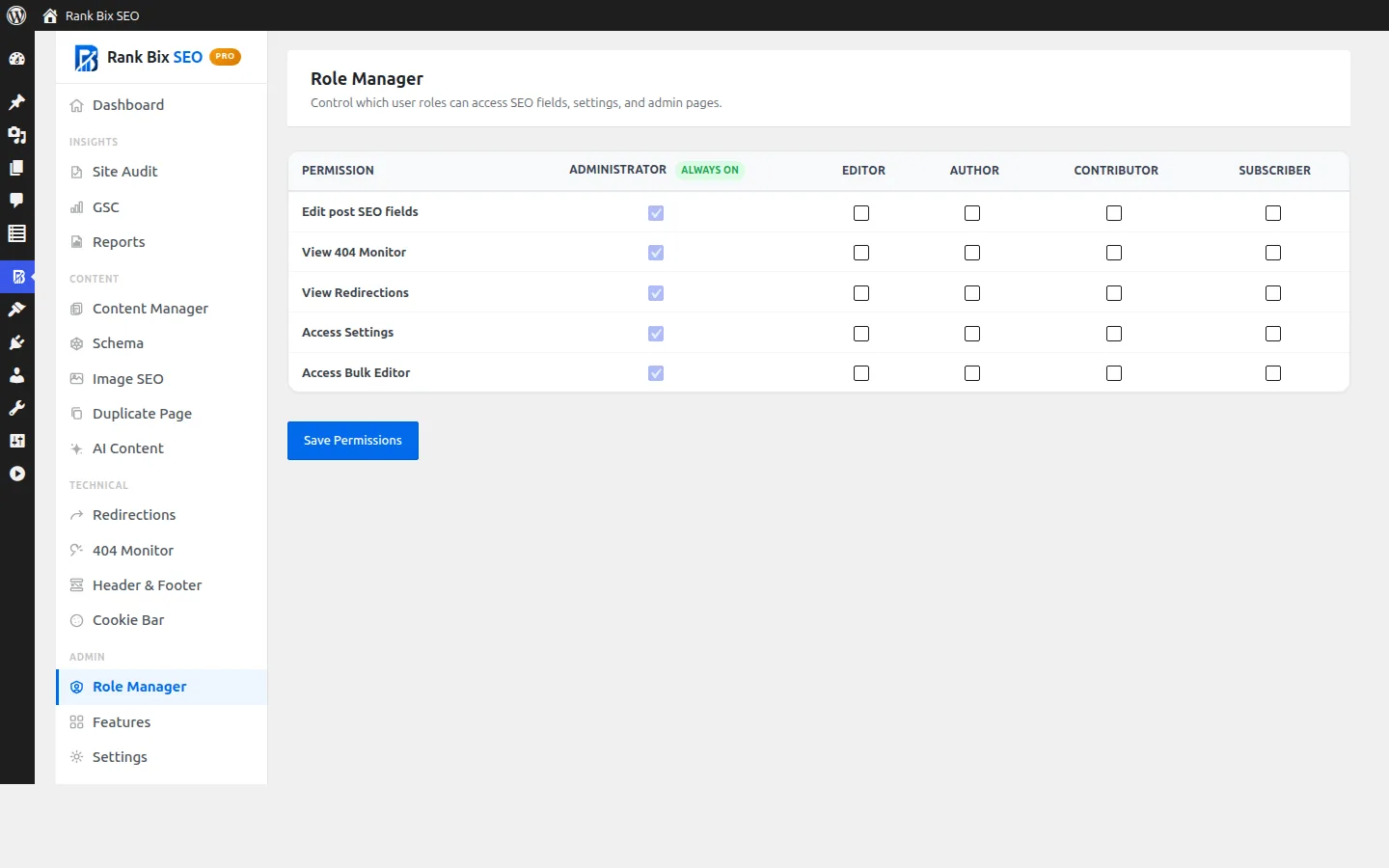Enable Access Settings for Subscriber
This screenshot has height=868, width=1389.
point(1273,334)
